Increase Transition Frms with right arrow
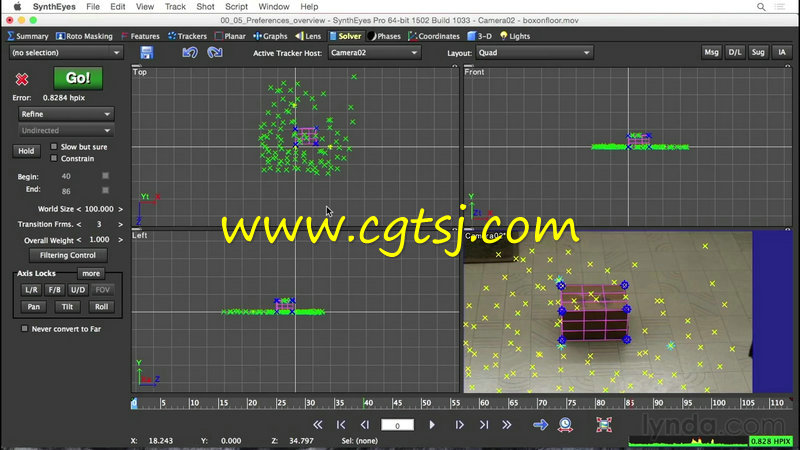This screenshot has width=800, height=450. tap(120, 224)
